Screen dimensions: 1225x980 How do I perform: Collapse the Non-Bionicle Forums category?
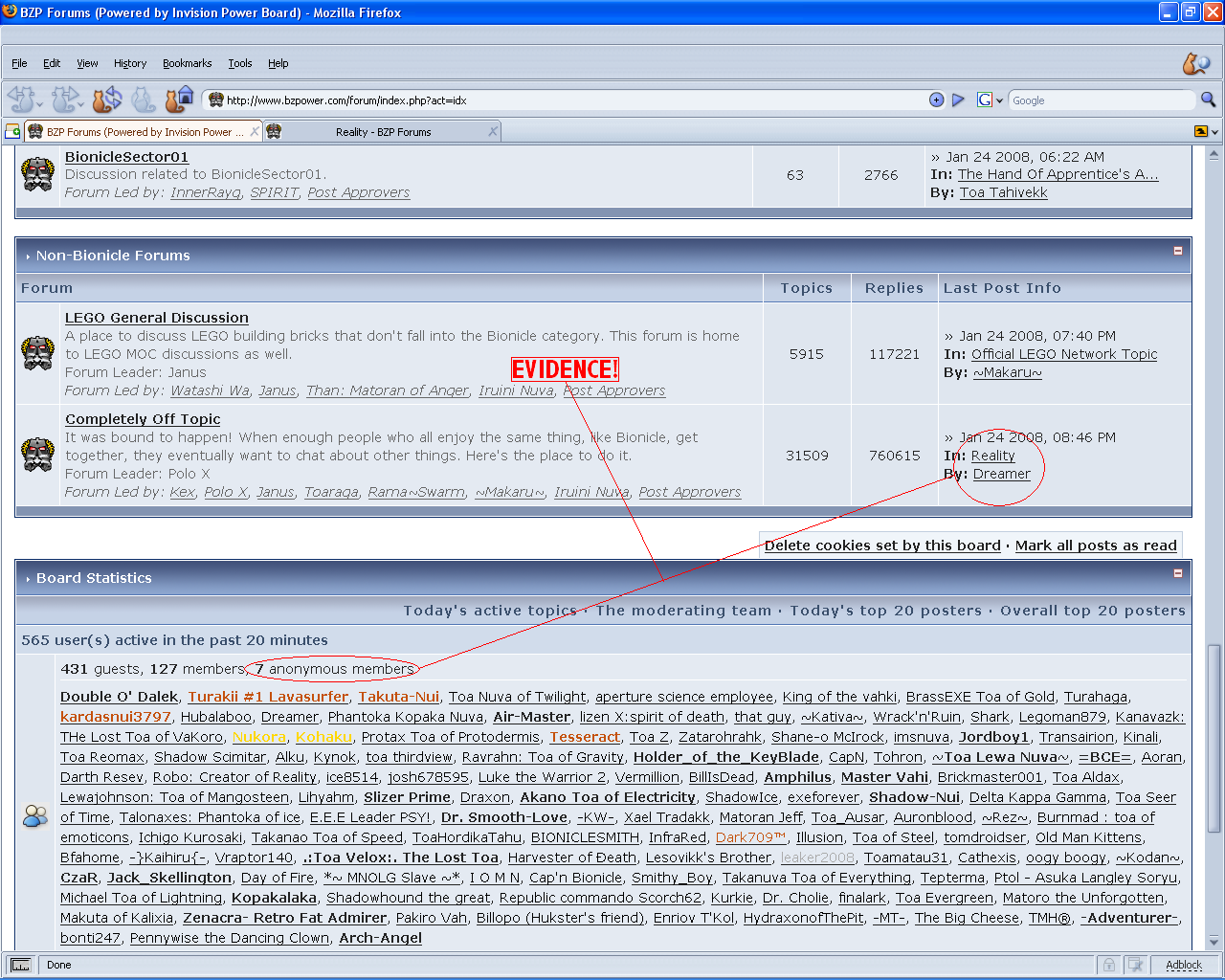click(1178, 251)
